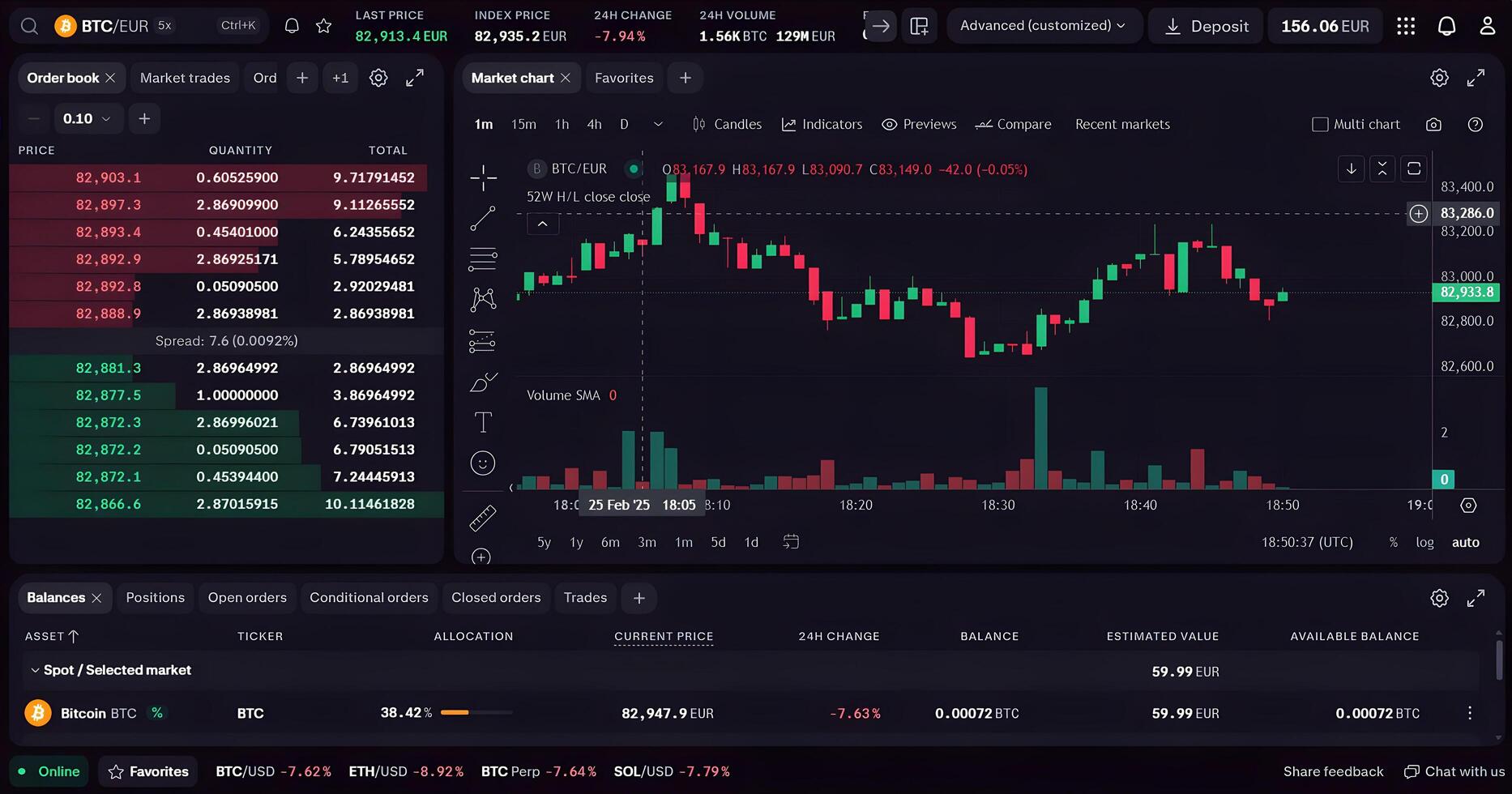Viewport: 1512px width, 794px height.
Task: Toggle percent scale on chart axis
Action: (x=1394, y=543)
